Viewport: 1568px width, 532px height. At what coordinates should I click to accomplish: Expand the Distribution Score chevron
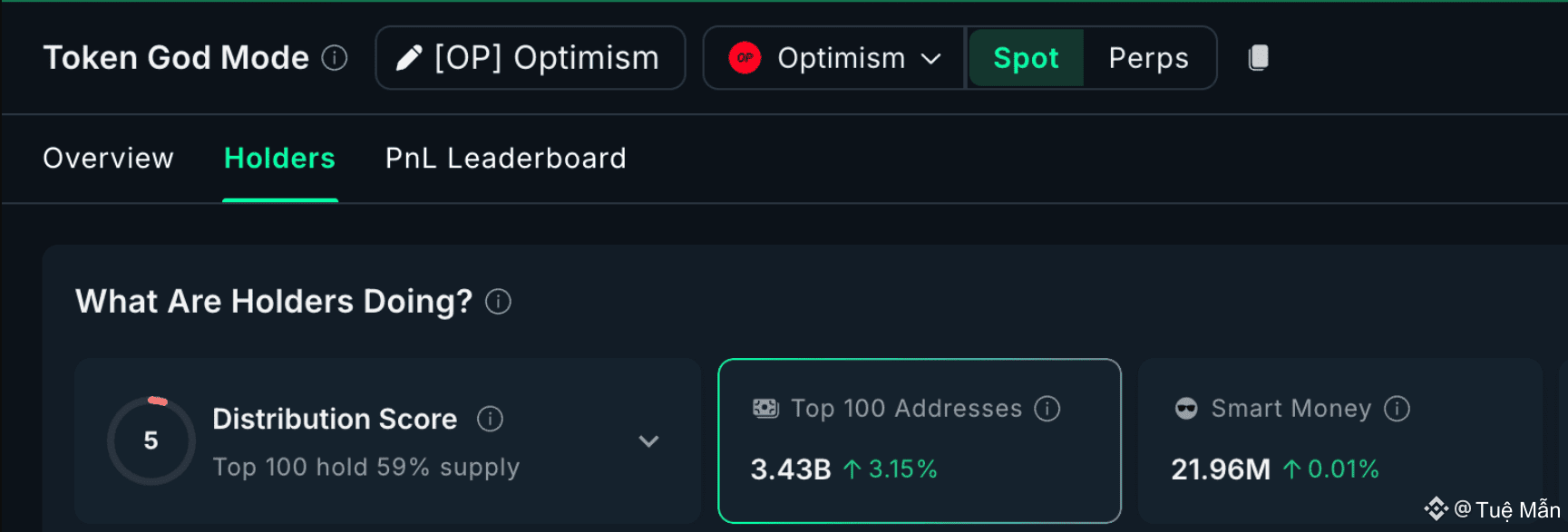coord(648,441)
